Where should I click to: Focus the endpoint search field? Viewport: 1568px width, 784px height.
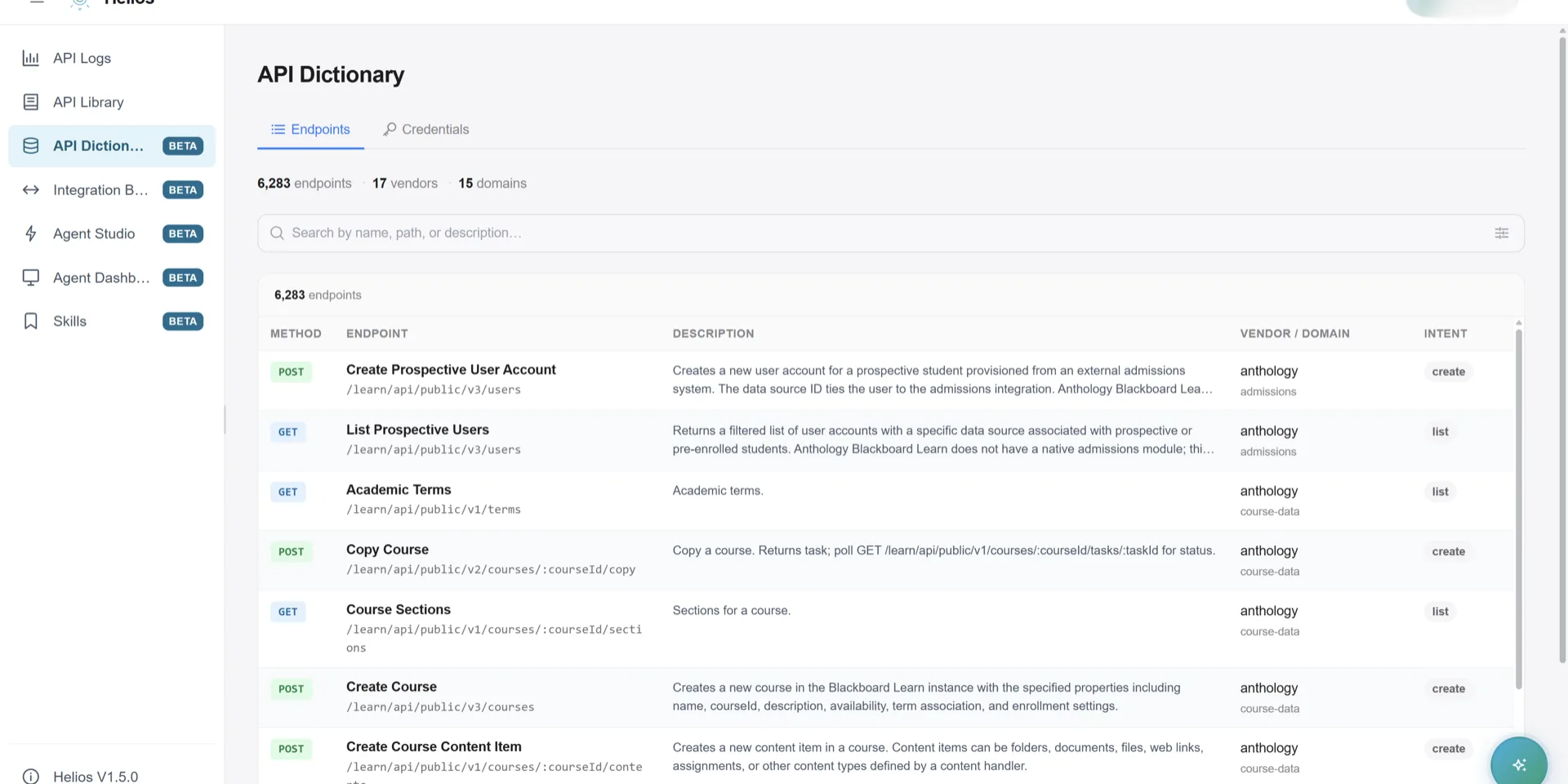point(890,234)
